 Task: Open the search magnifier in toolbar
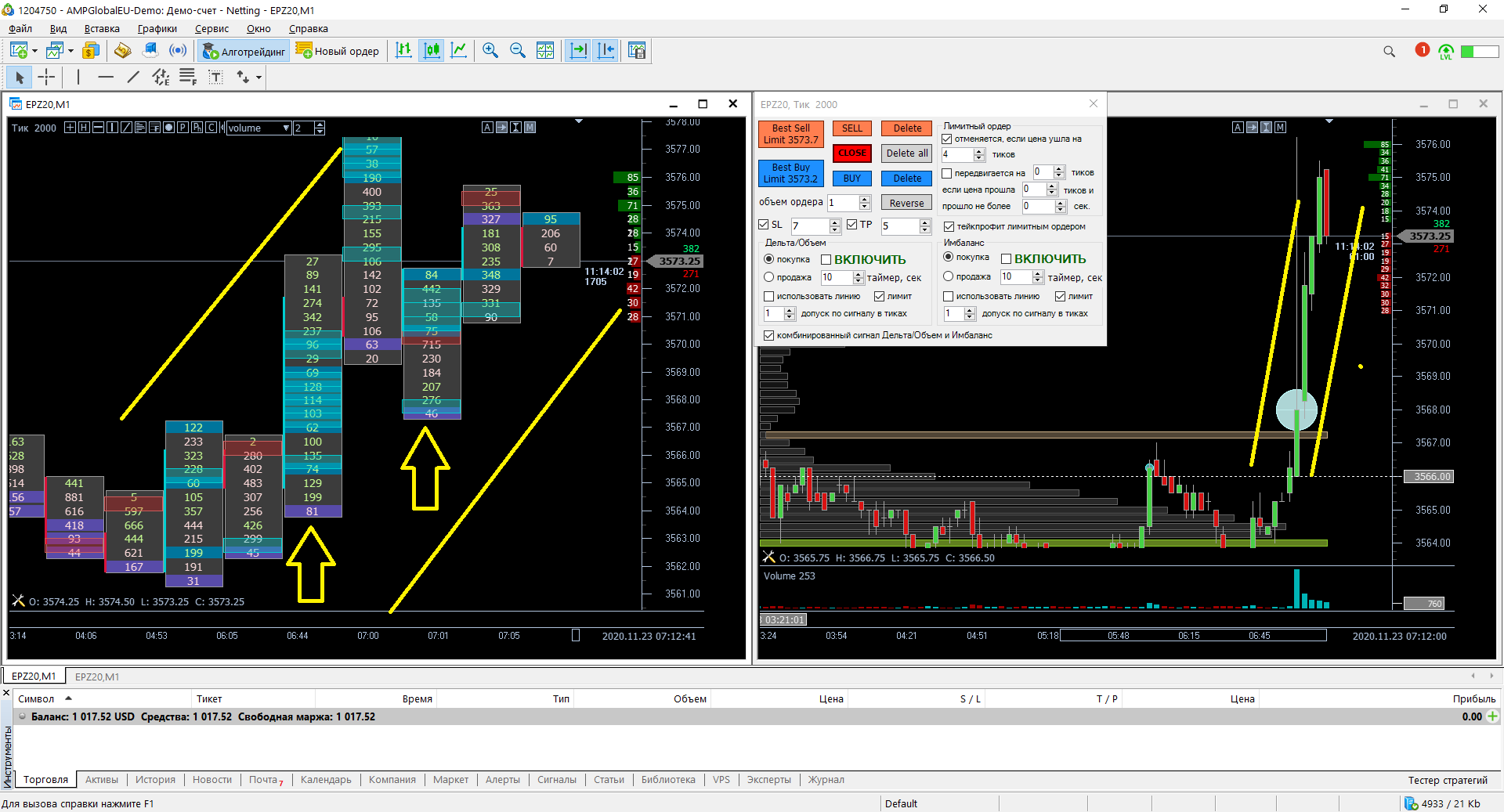click(x=1390, y=52)
